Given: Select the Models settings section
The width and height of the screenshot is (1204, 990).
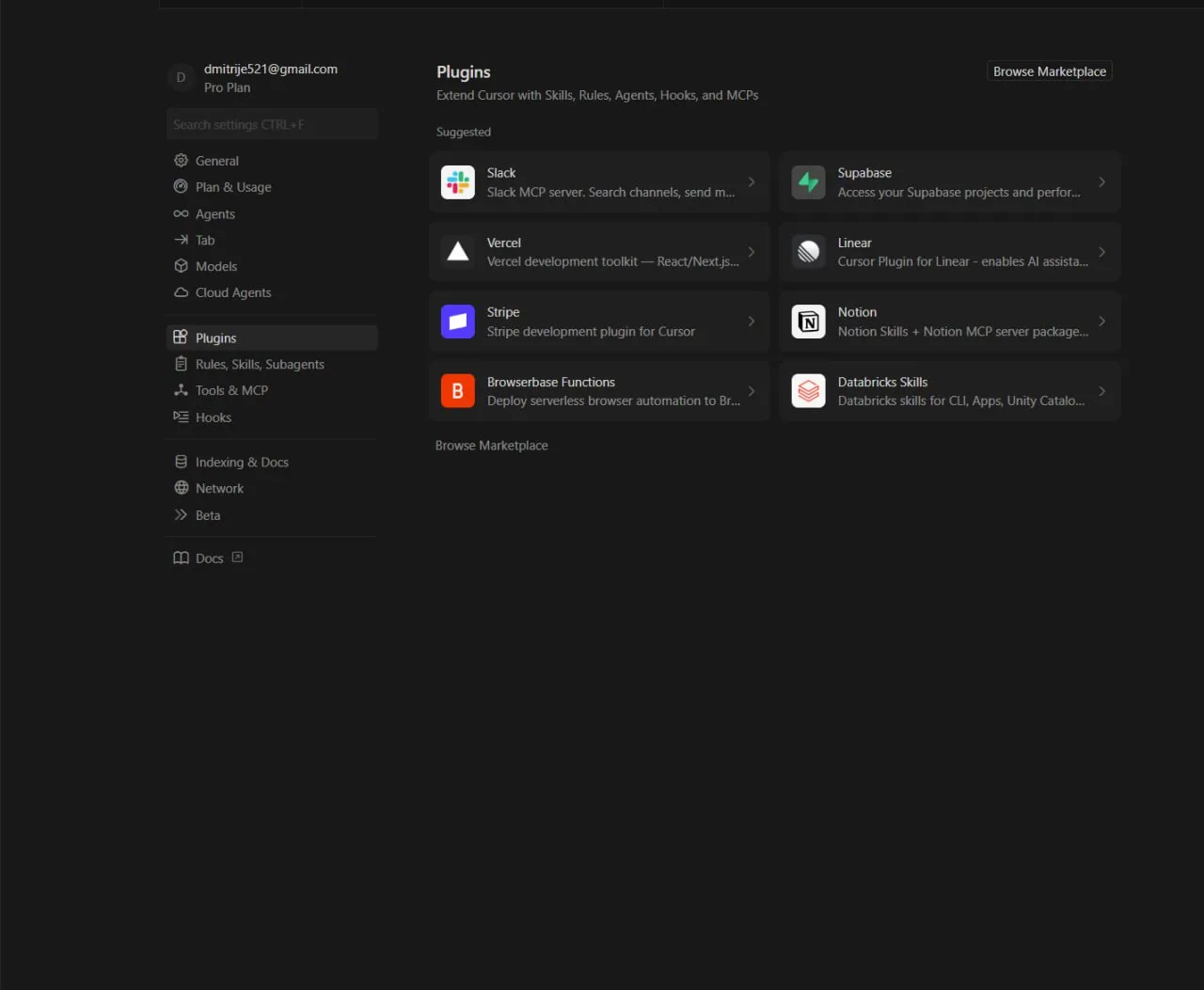Looking at the screenshot, I should point(272,266).
